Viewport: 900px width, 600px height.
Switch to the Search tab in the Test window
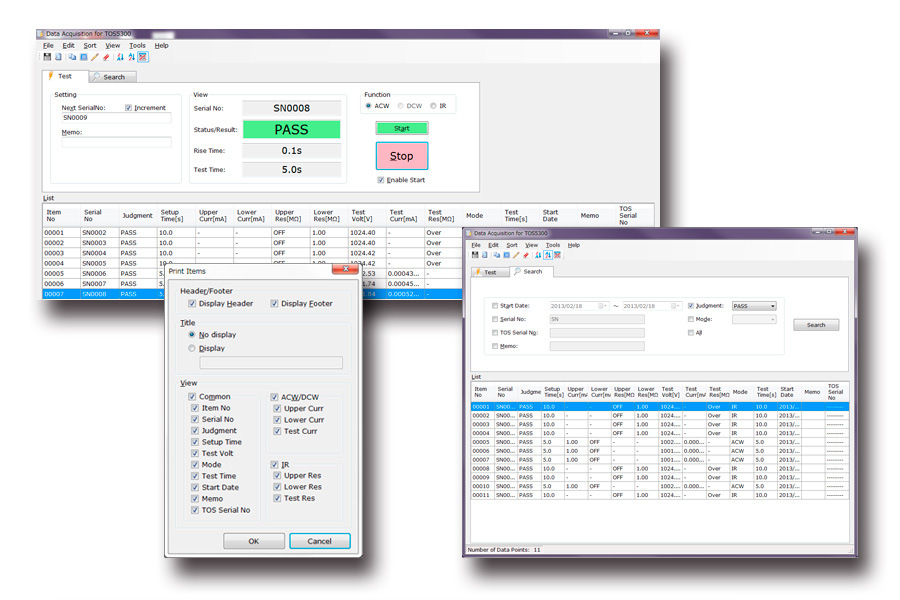pyautogui.click(x=112, y=77)
